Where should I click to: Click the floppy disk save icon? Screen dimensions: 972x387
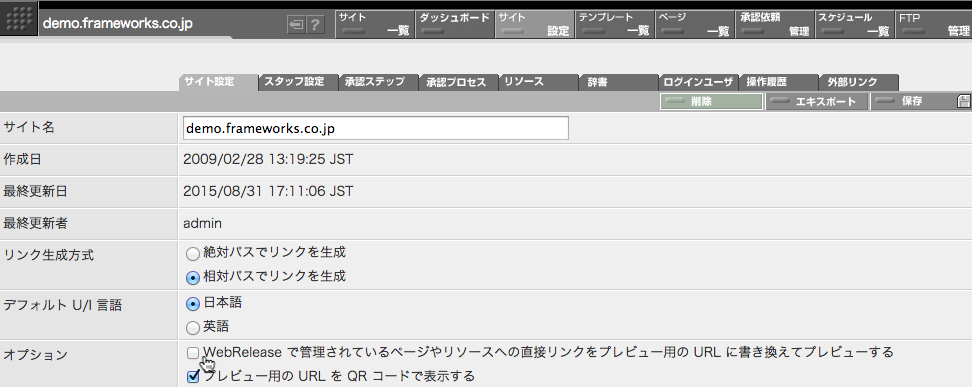pyautogui.click(x=964, y=102)
